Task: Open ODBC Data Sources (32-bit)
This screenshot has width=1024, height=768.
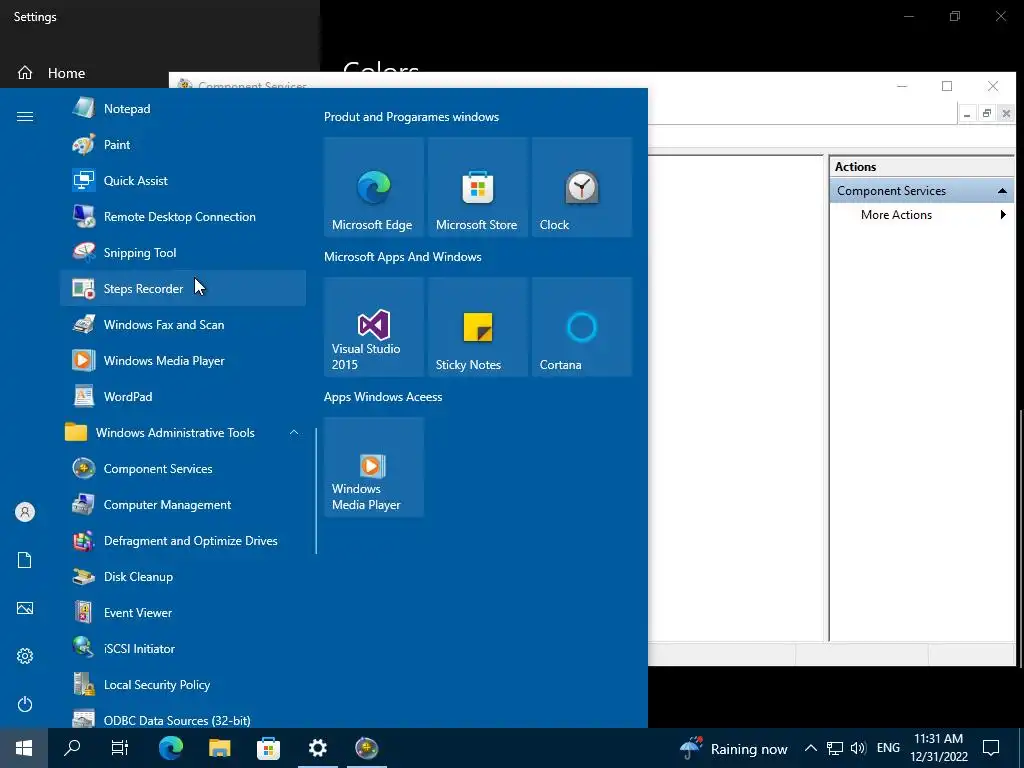Action: (183, 717)
